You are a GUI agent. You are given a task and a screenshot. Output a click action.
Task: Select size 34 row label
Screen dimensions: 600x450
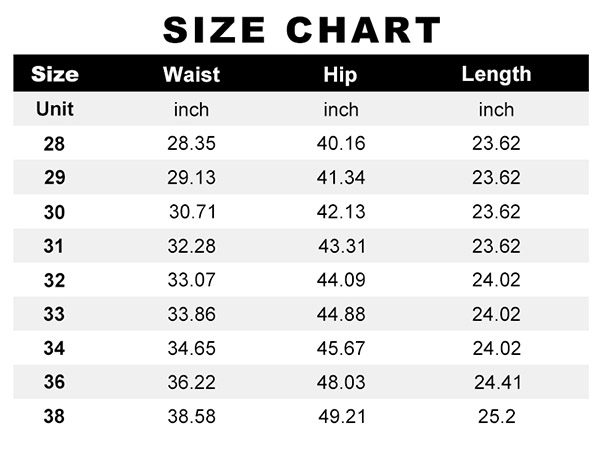click(54, 348)
